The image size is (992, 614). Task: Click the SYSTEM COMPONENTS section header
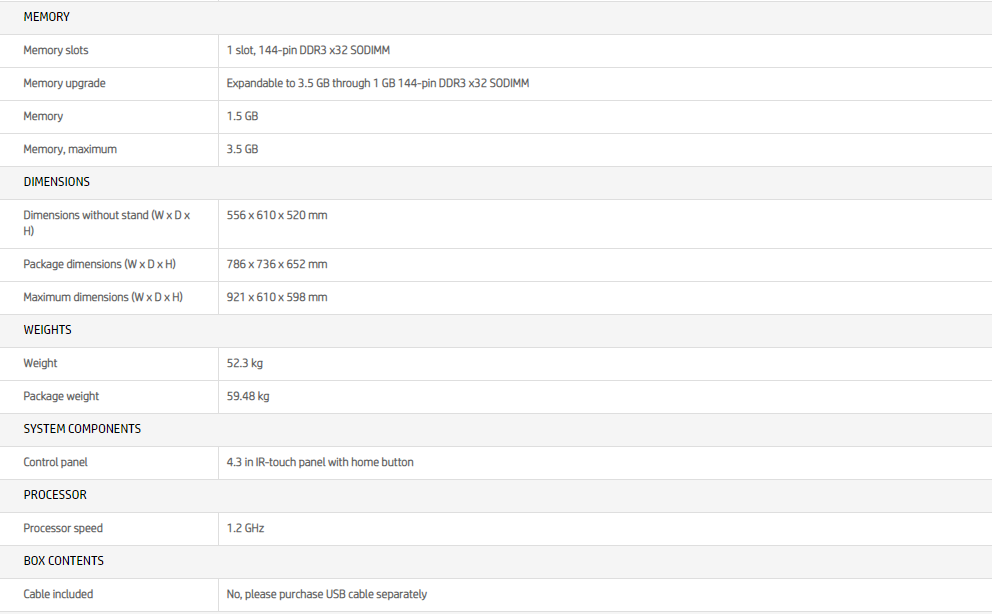click(x=82, y=429)
